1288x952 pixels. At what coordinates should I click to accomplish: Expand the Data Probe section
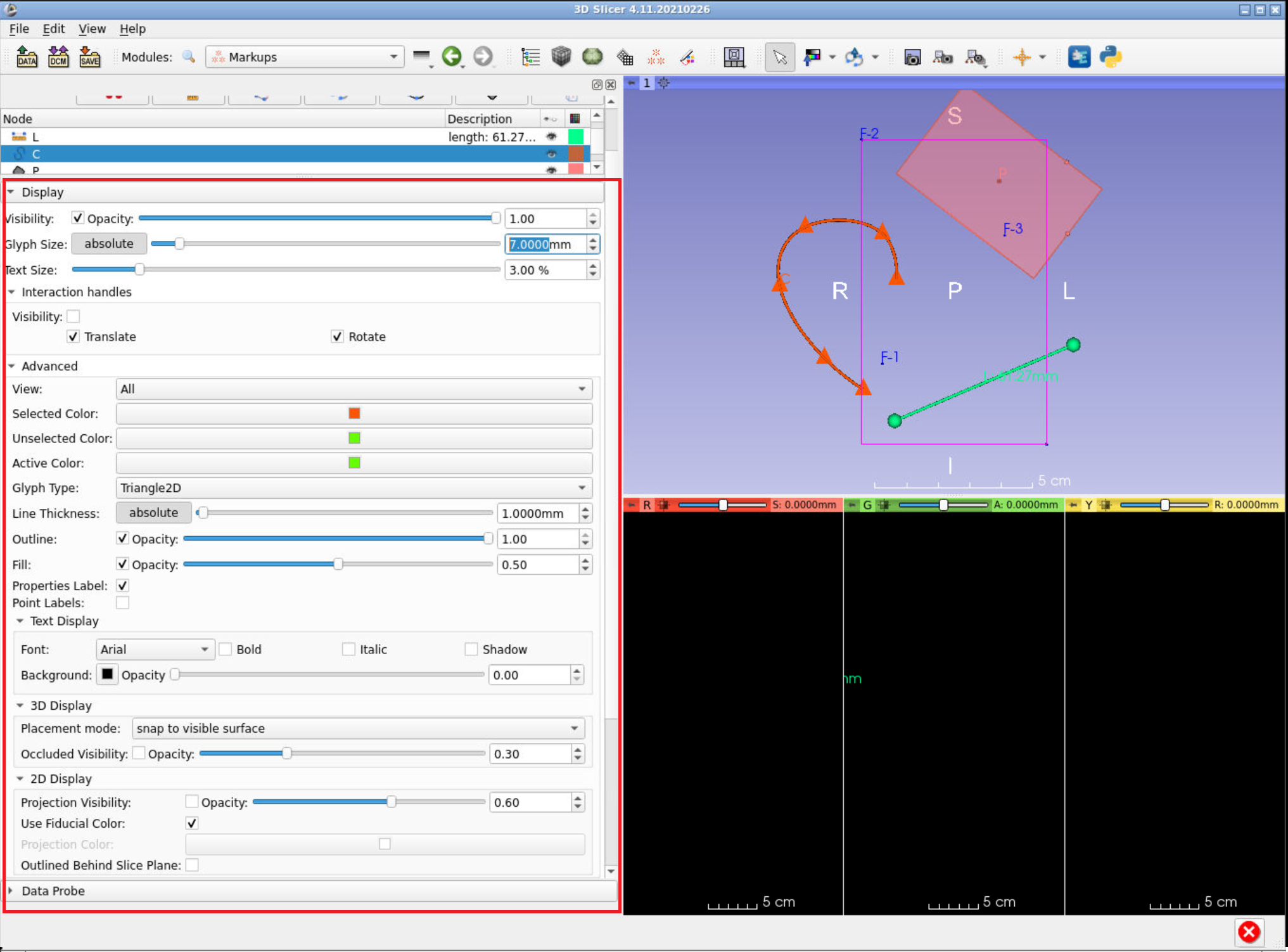[53, 891]
